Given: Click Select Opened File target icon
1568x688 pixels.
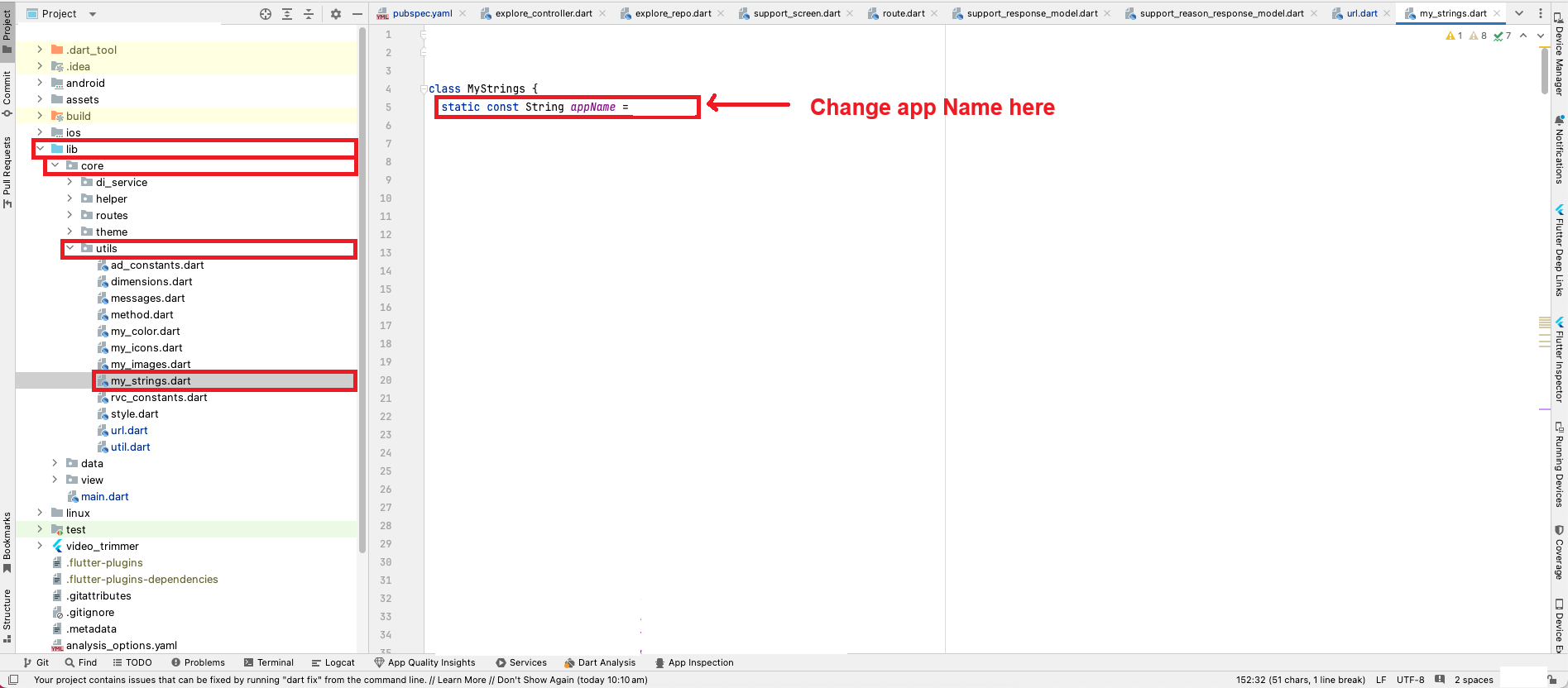Looking at the screenshot, I should [266, 14].
